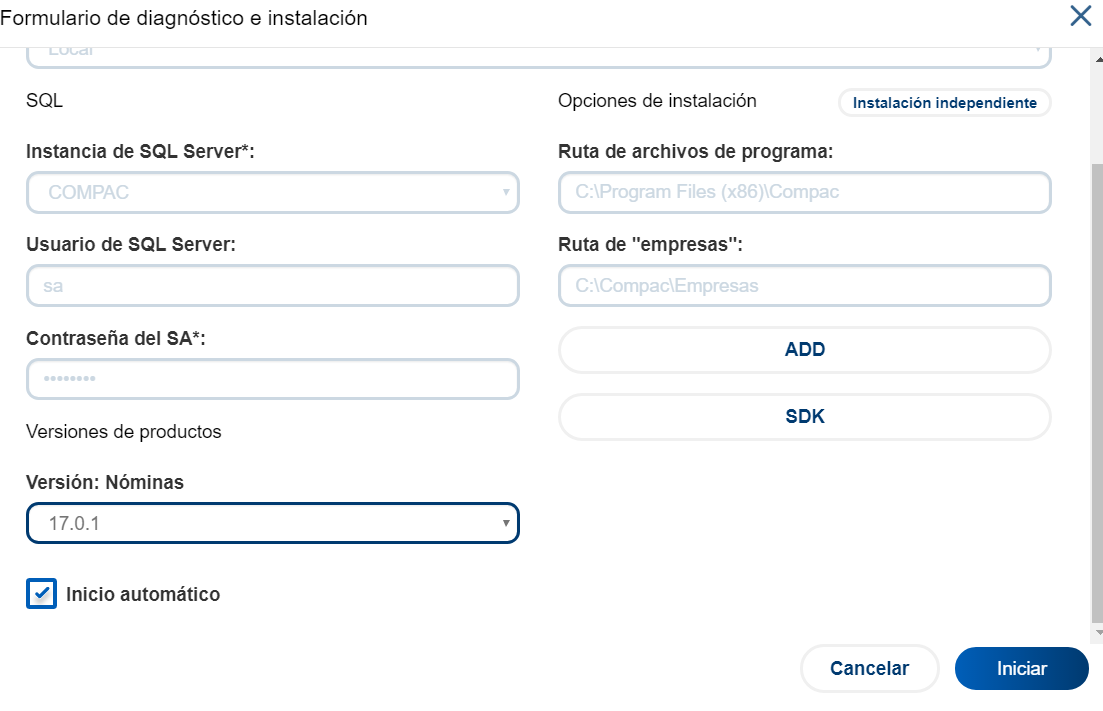Close the diagnostic form with the X icon
Viewport: 1103px width, 711px height.
point(1080,16)
